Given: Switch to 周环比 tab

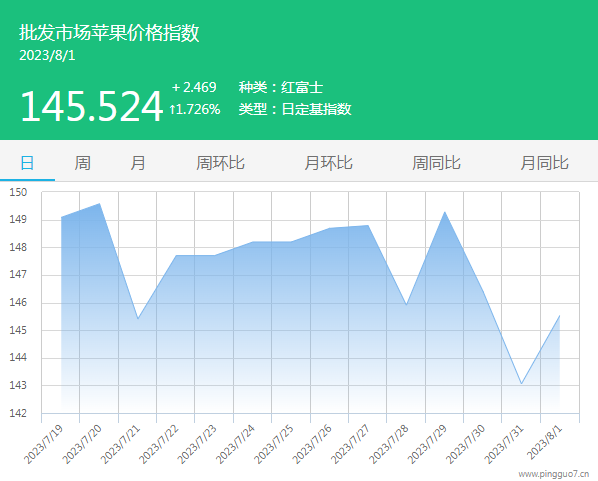Looking at the screenshot, I should click(220, 163).
